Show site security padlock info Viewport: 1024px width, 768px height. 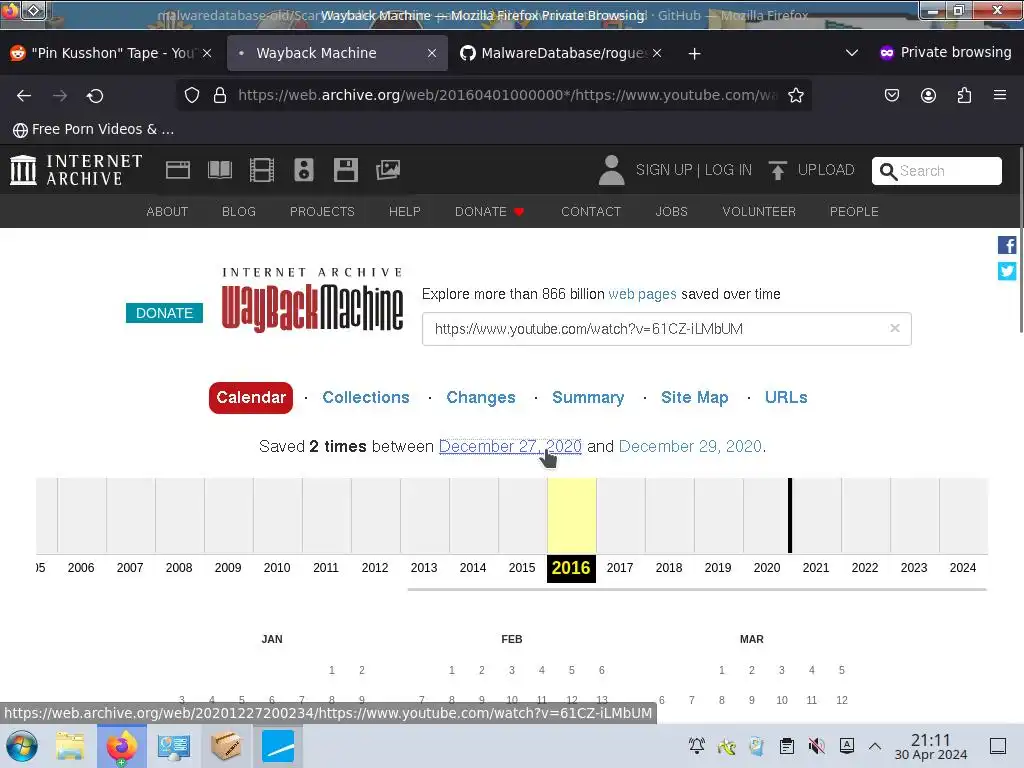pyautogui.click(x=220, y=95)
